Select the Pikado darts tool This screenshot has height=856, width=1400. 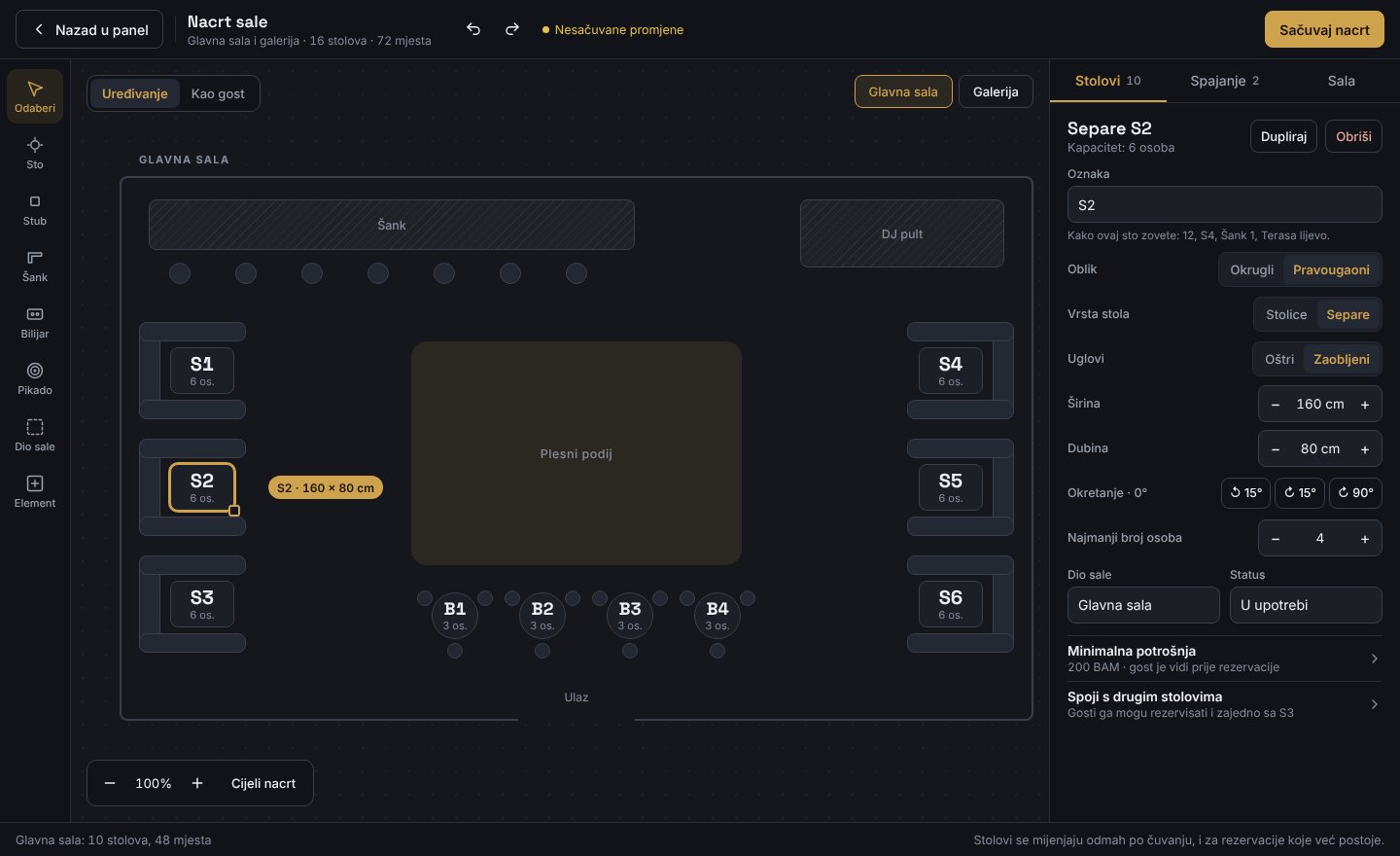pyautogui.click(x=35, y=378)
